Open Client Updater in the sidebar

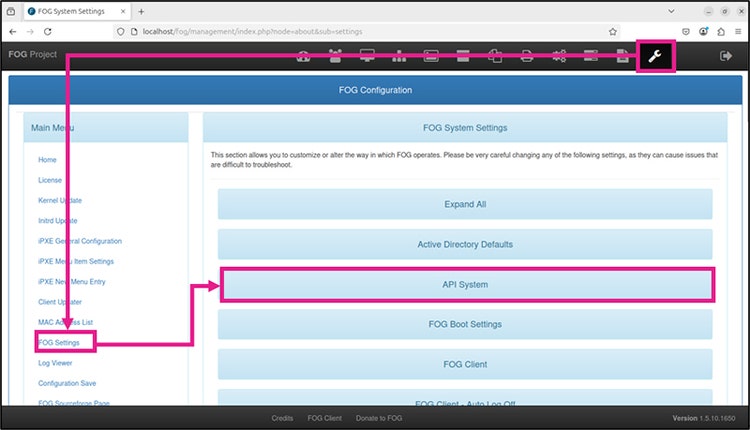(60, 302)
